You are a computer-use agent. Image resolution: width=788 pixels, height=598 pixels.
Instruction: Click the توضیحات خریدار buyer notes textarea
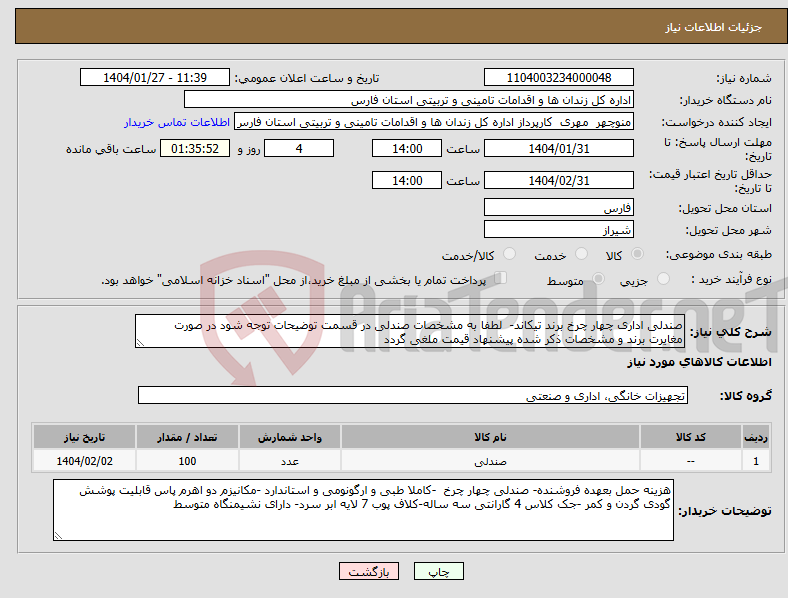pos(363,510)
